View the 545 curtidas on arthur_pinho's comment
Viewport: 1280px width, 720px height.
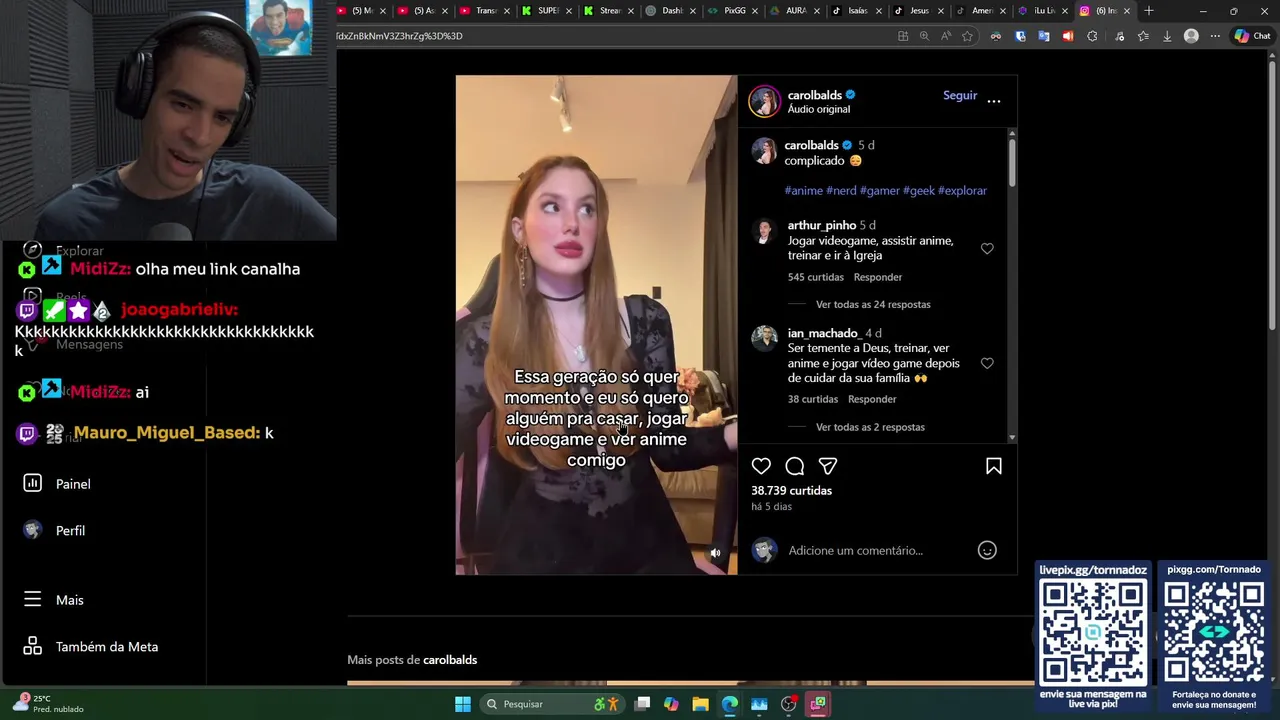tap(816, 277)
